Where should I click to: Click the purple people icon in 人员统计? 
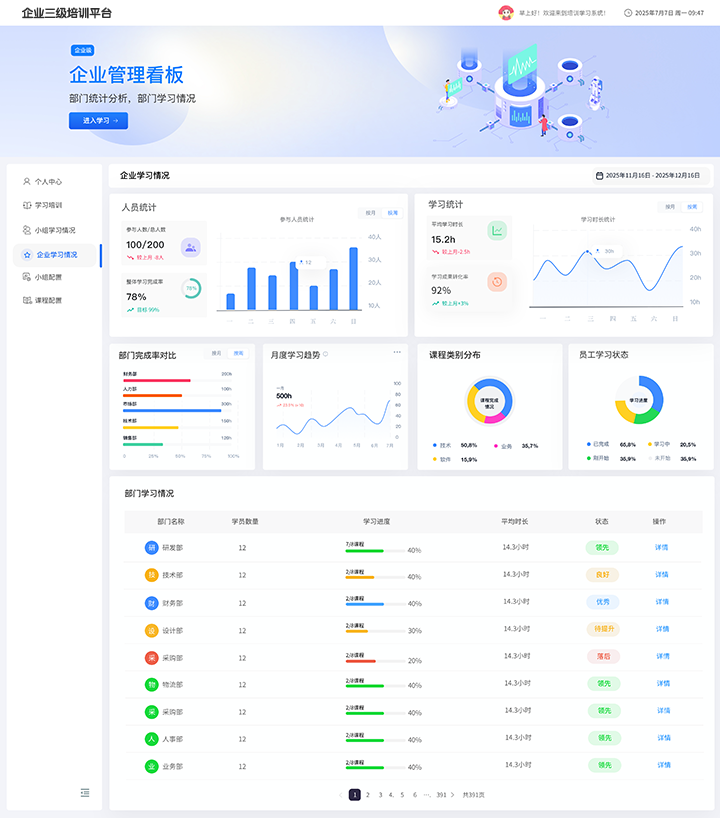(x=190, y=246)
